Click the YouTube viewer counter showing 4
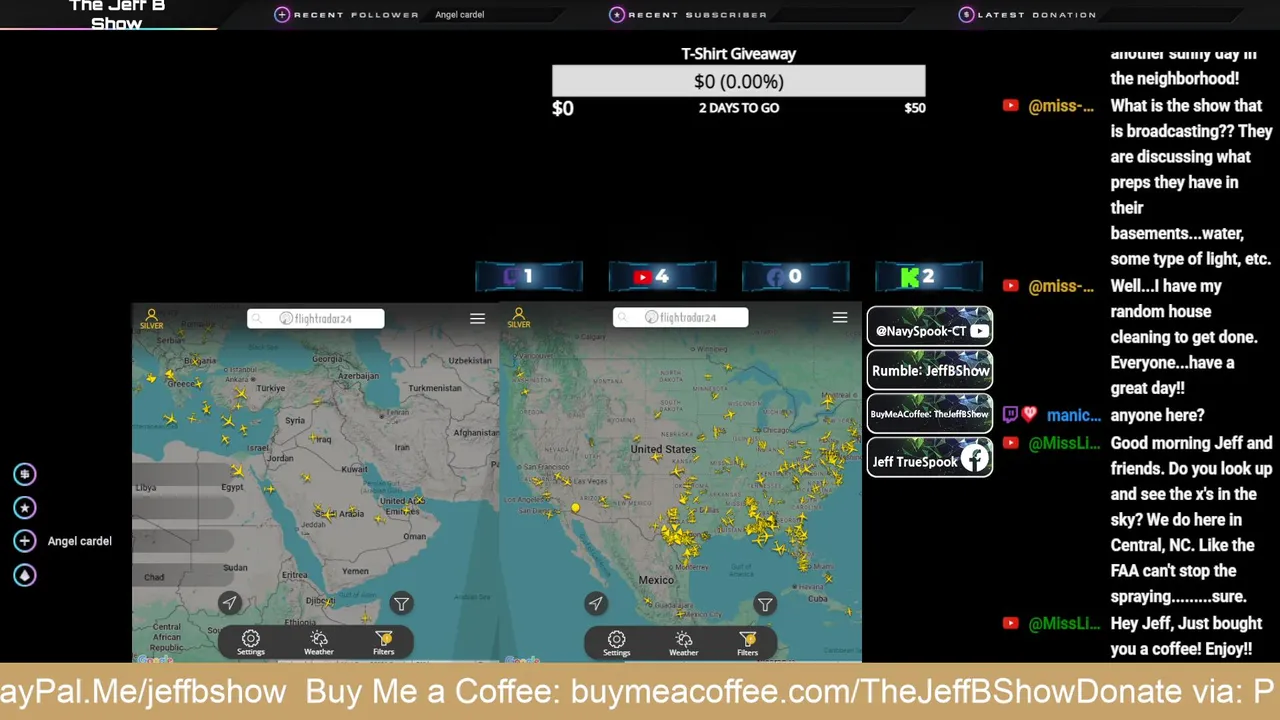Screen dimensions: 1280x720 click(x=662, y=276)
